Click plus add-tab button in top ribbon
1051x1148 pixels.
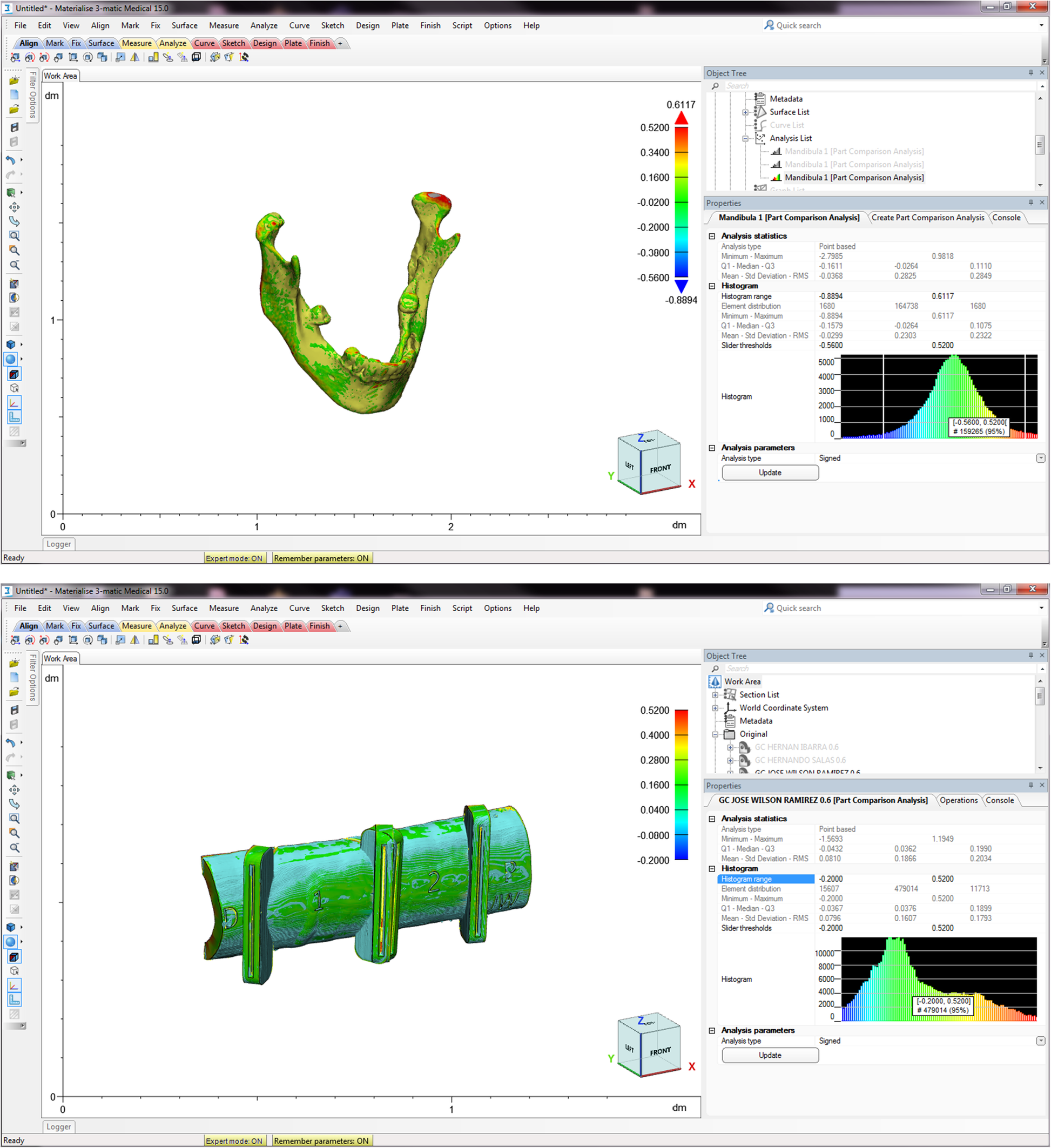click(340, 43)
